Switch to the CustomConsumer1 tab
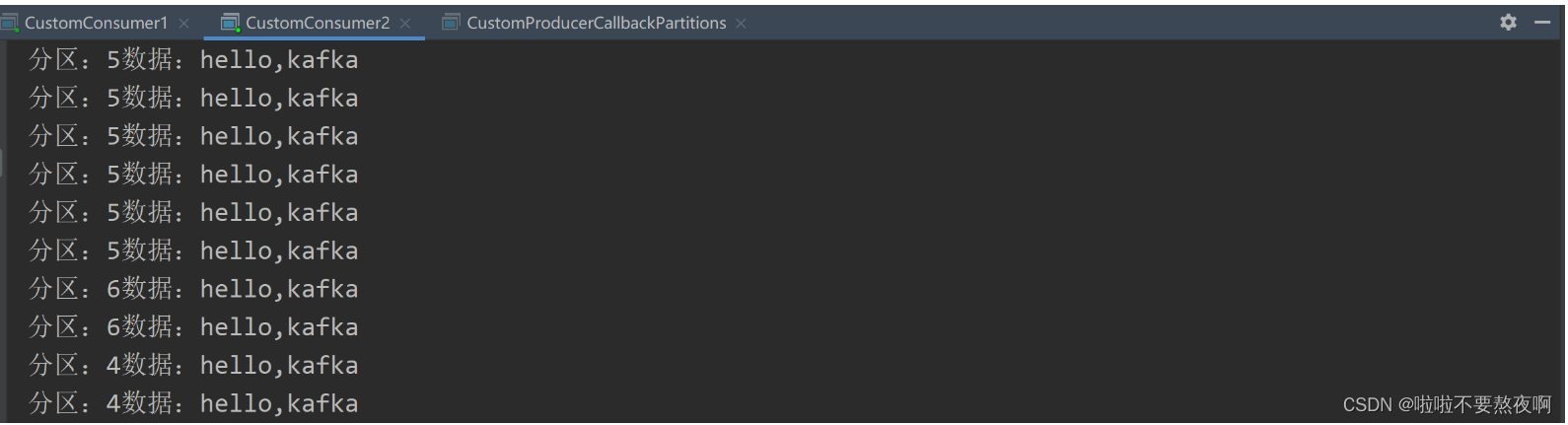The width and height of the screenshot is (1568, 425). click(96, 22)
